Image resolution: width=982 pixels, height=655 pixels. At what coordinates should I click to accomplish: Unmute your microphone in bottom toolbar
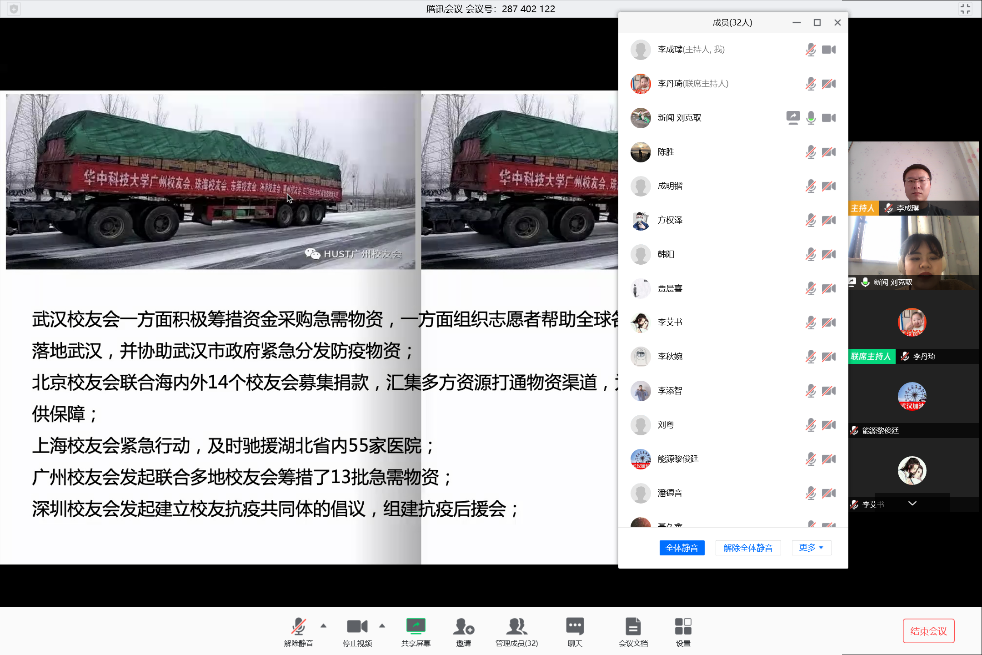click(298, 630)
